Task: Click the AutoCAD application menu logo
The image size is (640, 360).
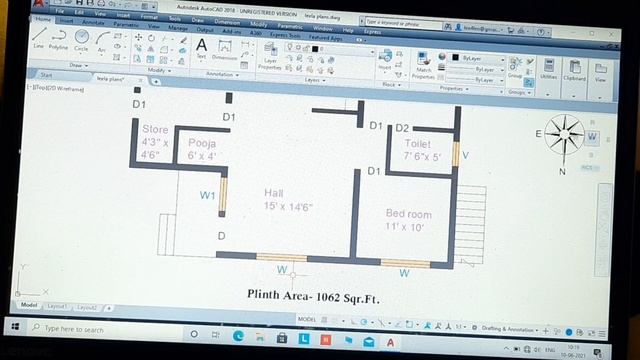Action: pos(39,3)
